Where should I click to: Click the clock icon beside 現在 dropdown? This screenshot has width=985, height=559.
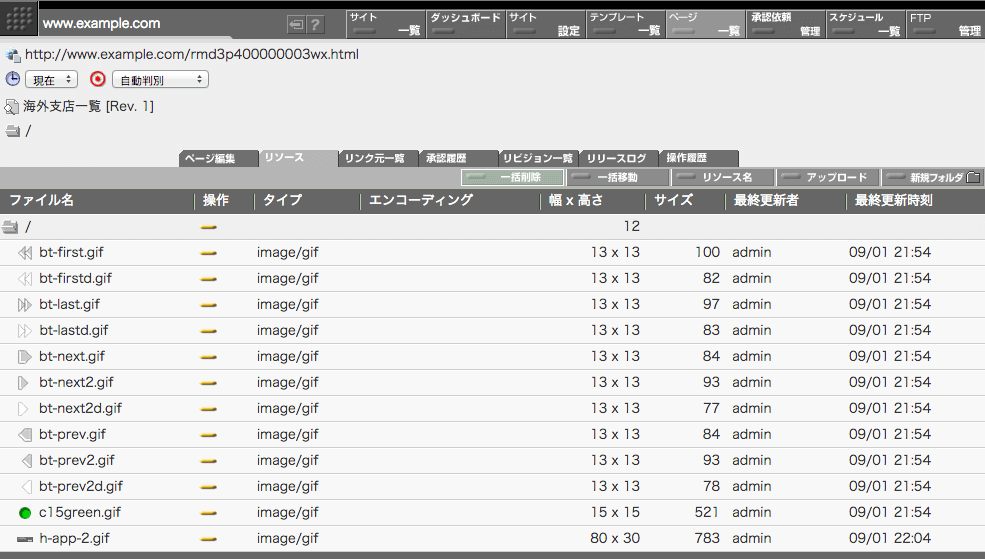tap(13, 79)
